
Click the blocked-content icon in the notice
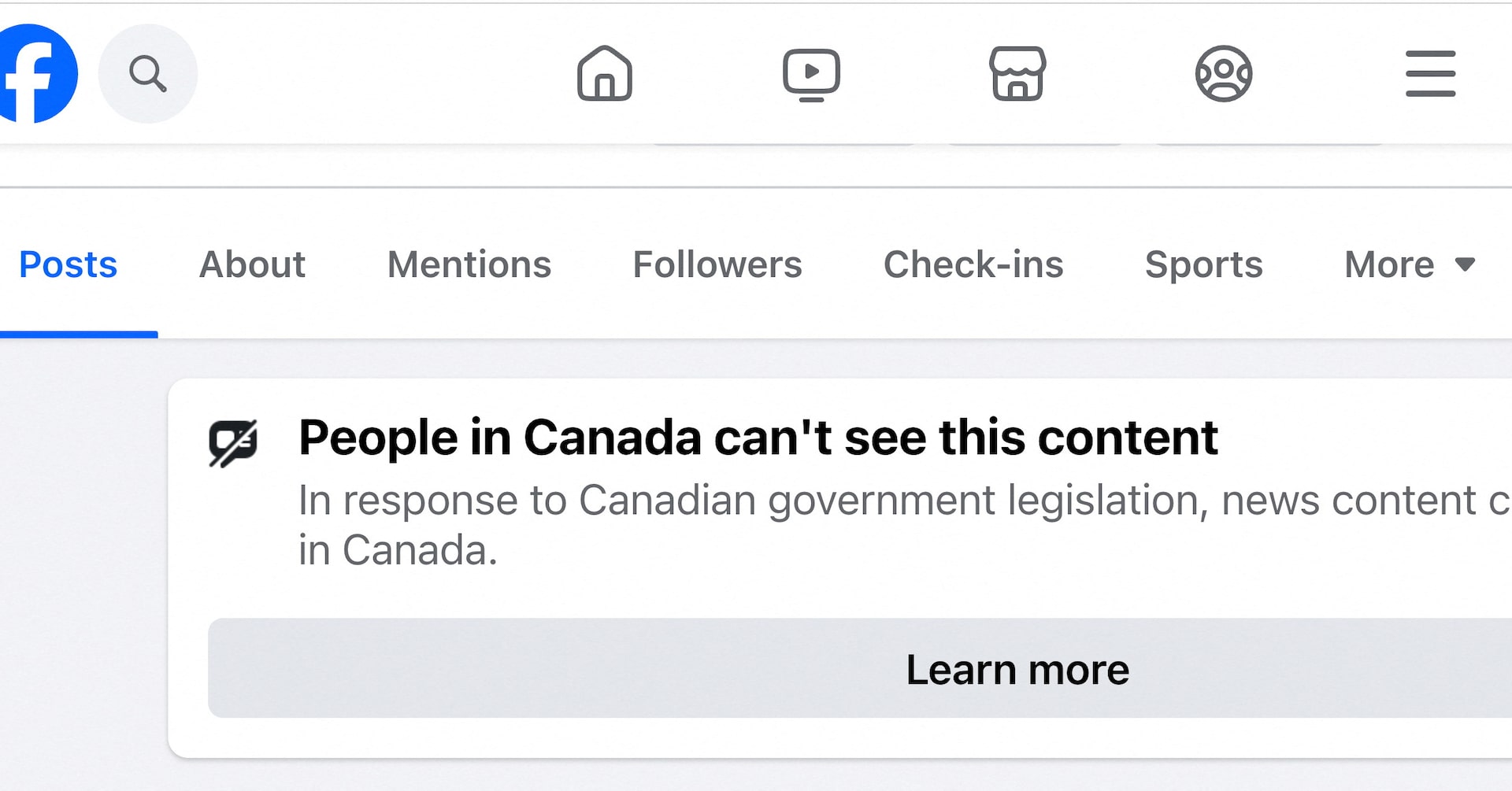pos(233,442)
